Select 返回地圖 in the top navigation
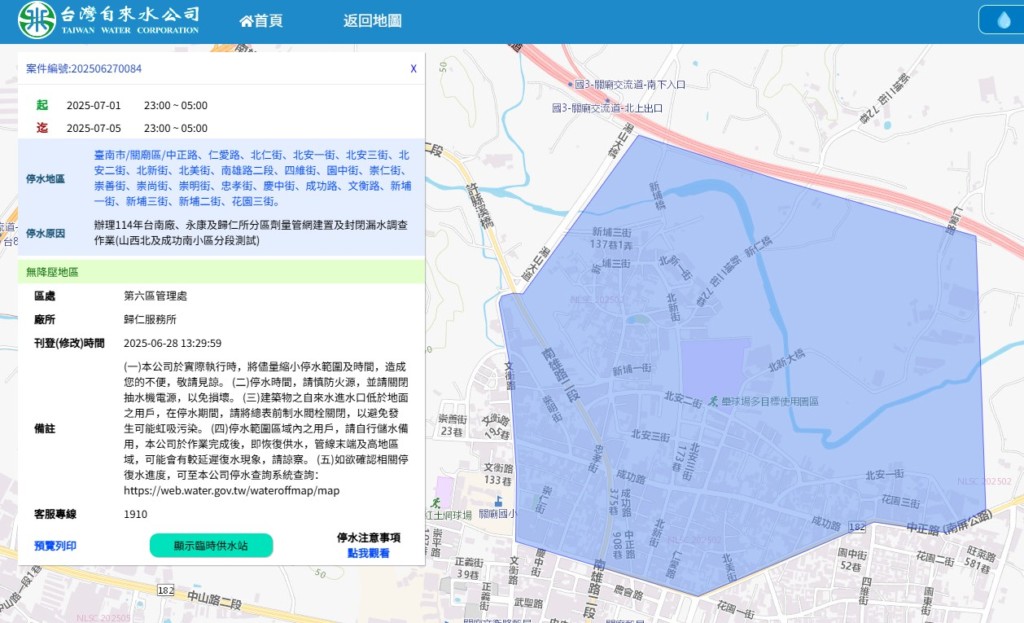Viewport: 1024px width, 623px height. [x=372, y=20]
